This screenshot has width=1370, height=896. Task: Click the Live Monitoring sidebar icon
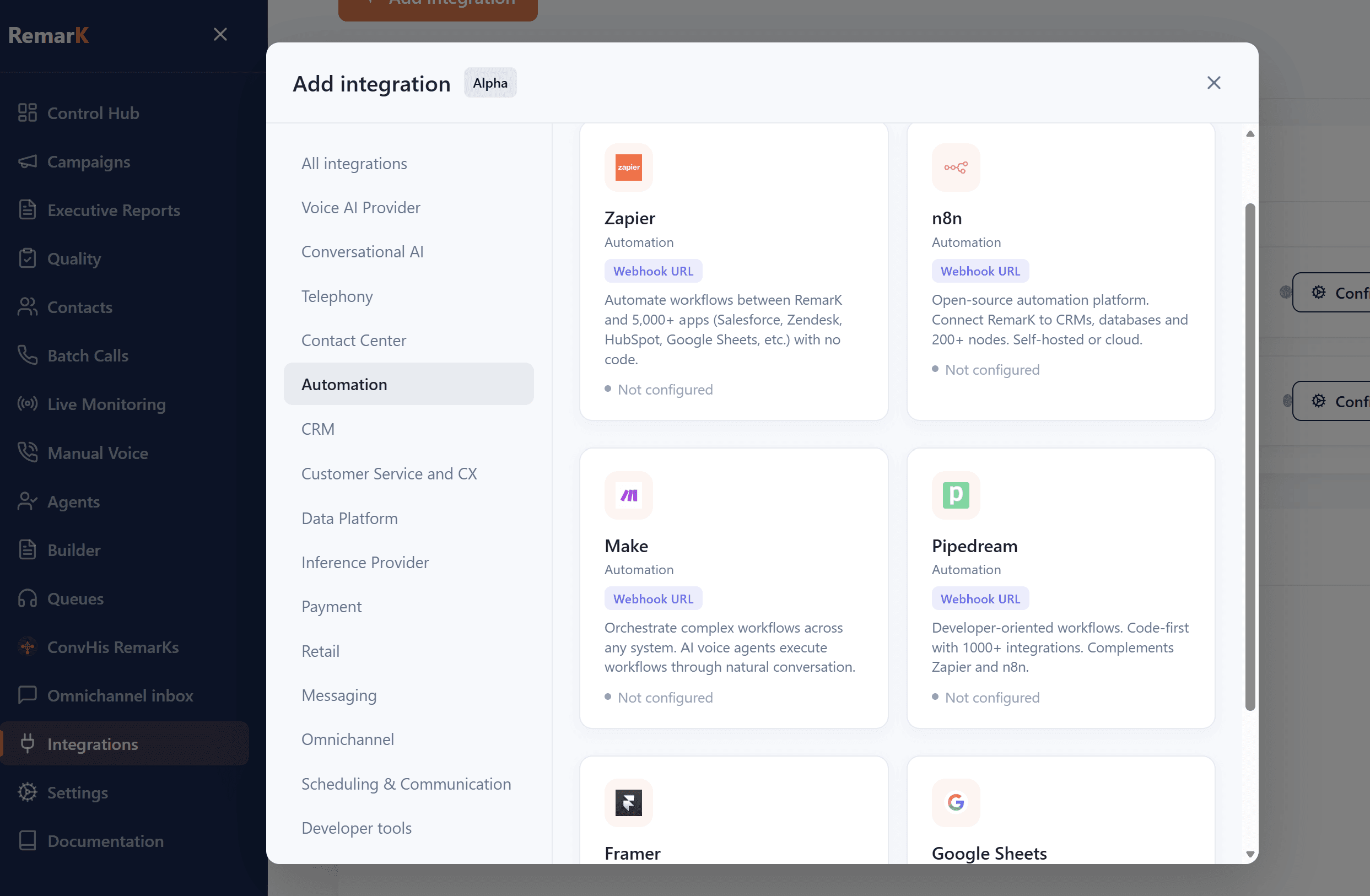[27, 404]
